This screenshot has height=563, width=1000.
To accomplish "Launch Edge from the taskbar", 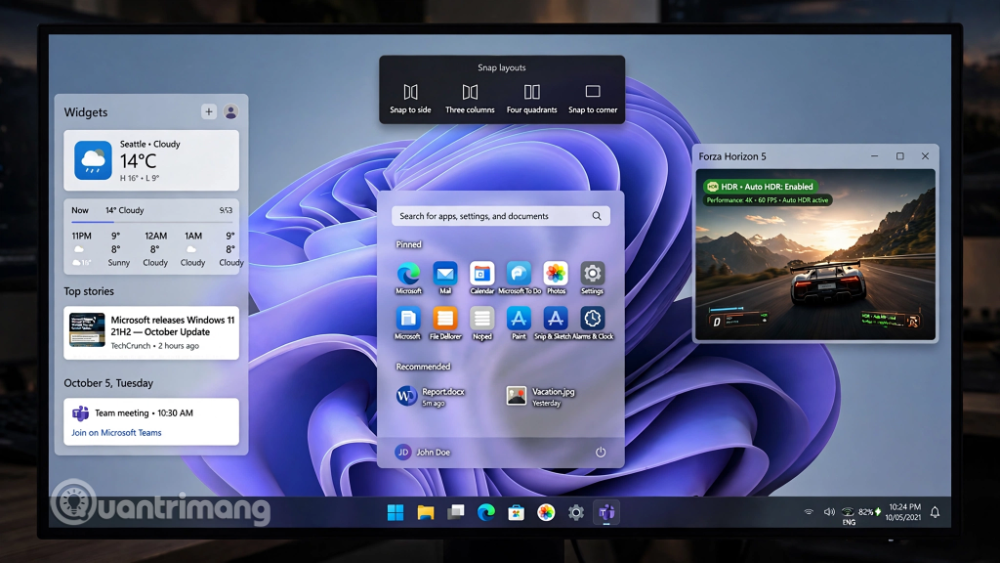I will [x=486, y=512].
